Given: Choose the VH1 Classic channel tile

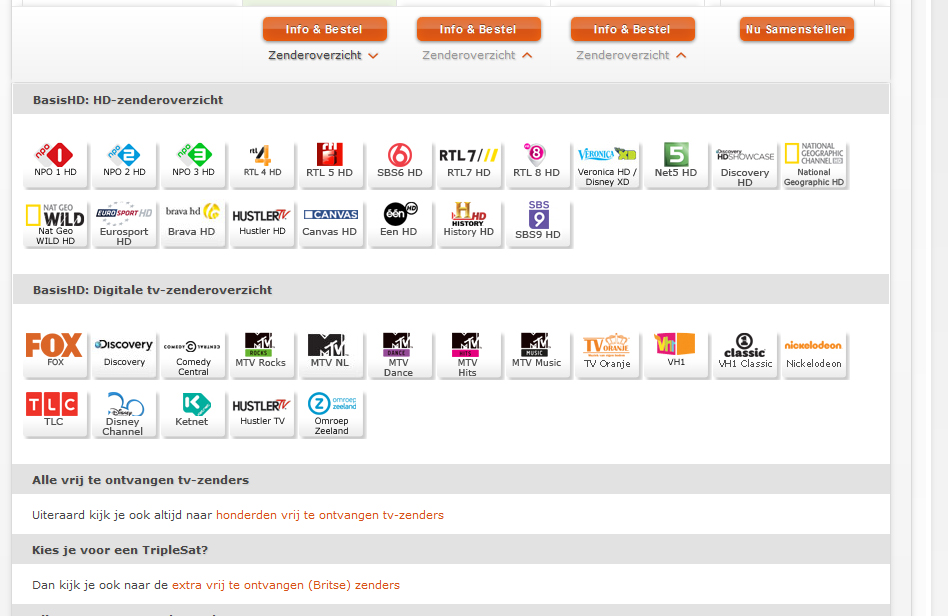Looking at the screenshot, I should [x=744, y=355].
